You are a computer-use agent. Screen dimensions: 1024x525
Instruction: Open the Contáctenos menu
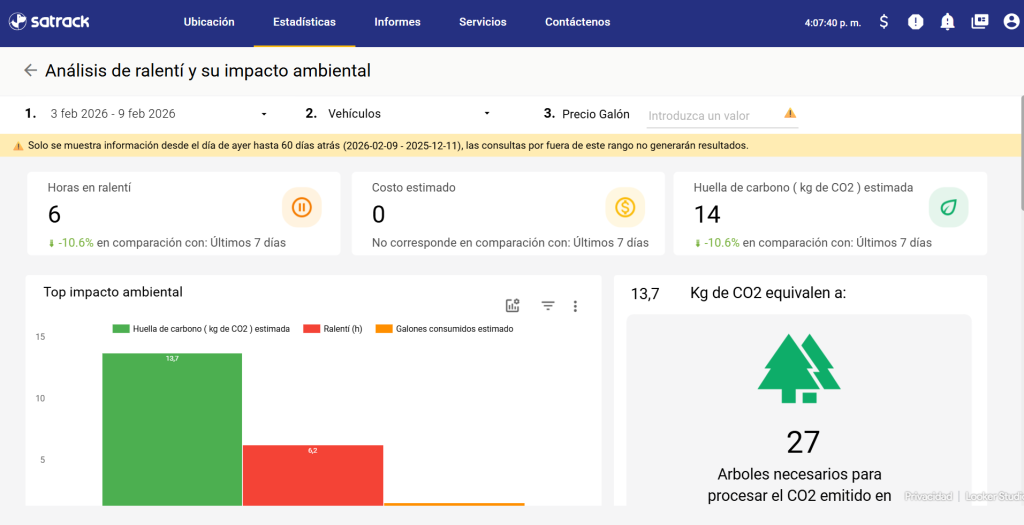[x=577, y=22]
